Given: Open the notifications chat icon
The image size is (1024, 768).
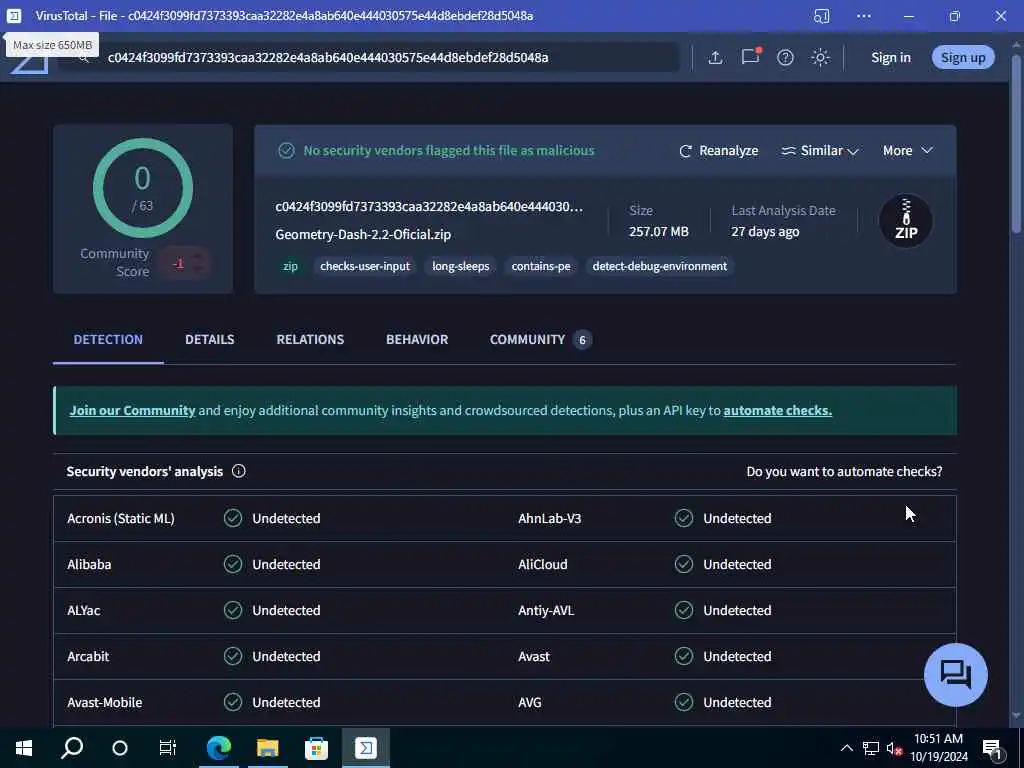Looking at the screenshot, I should [x=750, y=57].
